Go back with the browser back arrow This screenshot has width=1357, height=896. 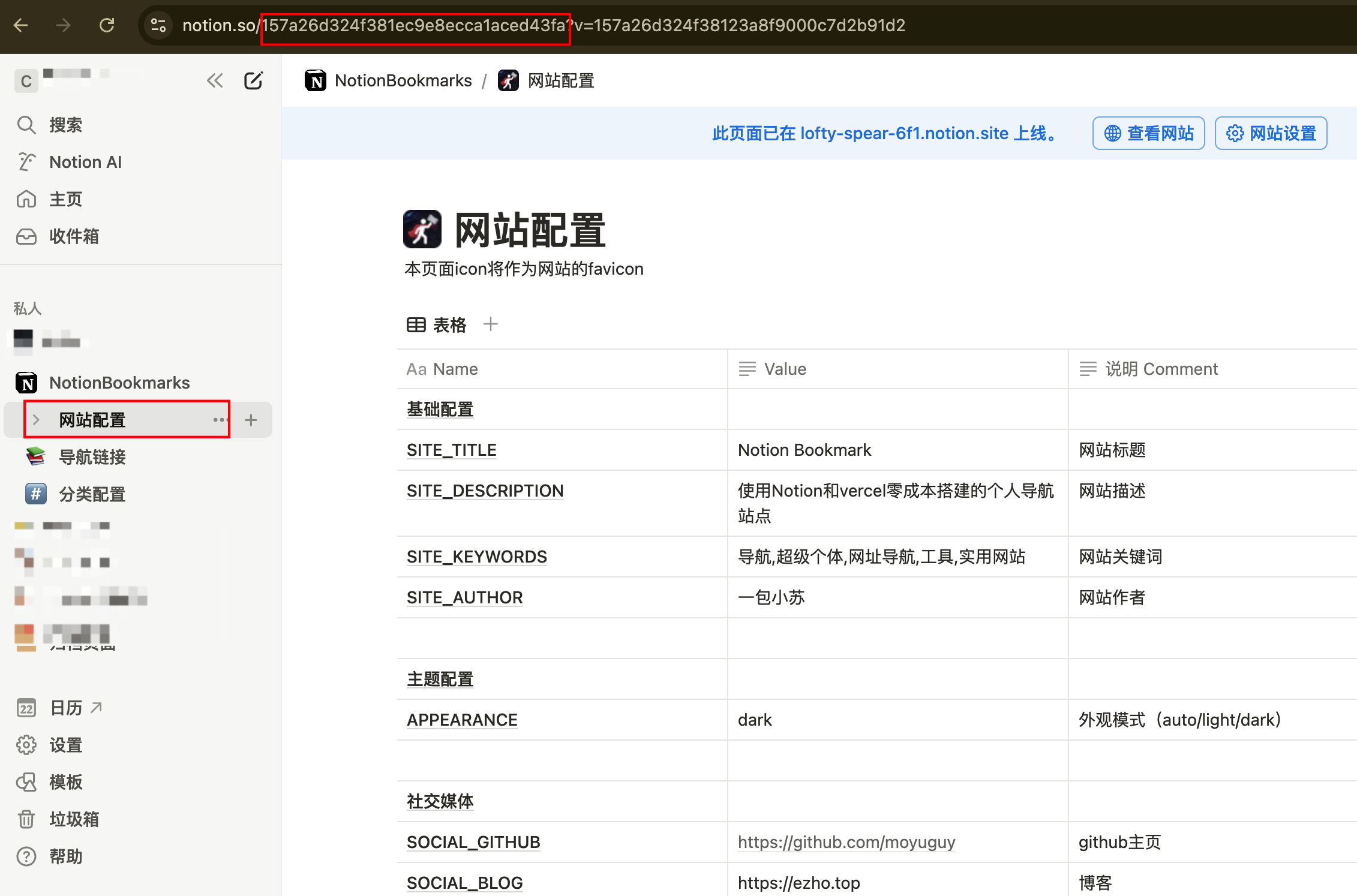coord(21,25)
